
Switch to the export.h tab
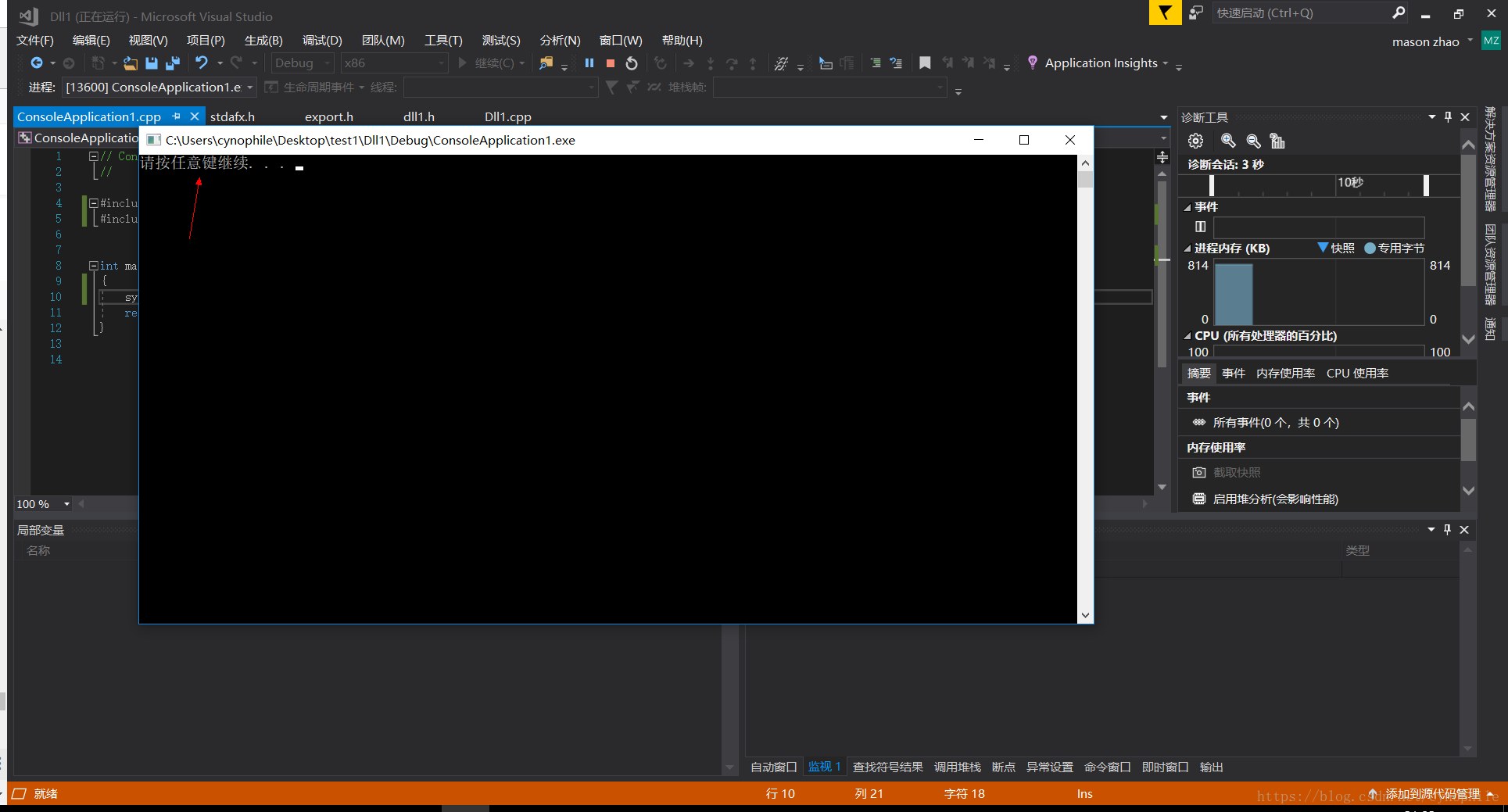[x=329, y=116]
